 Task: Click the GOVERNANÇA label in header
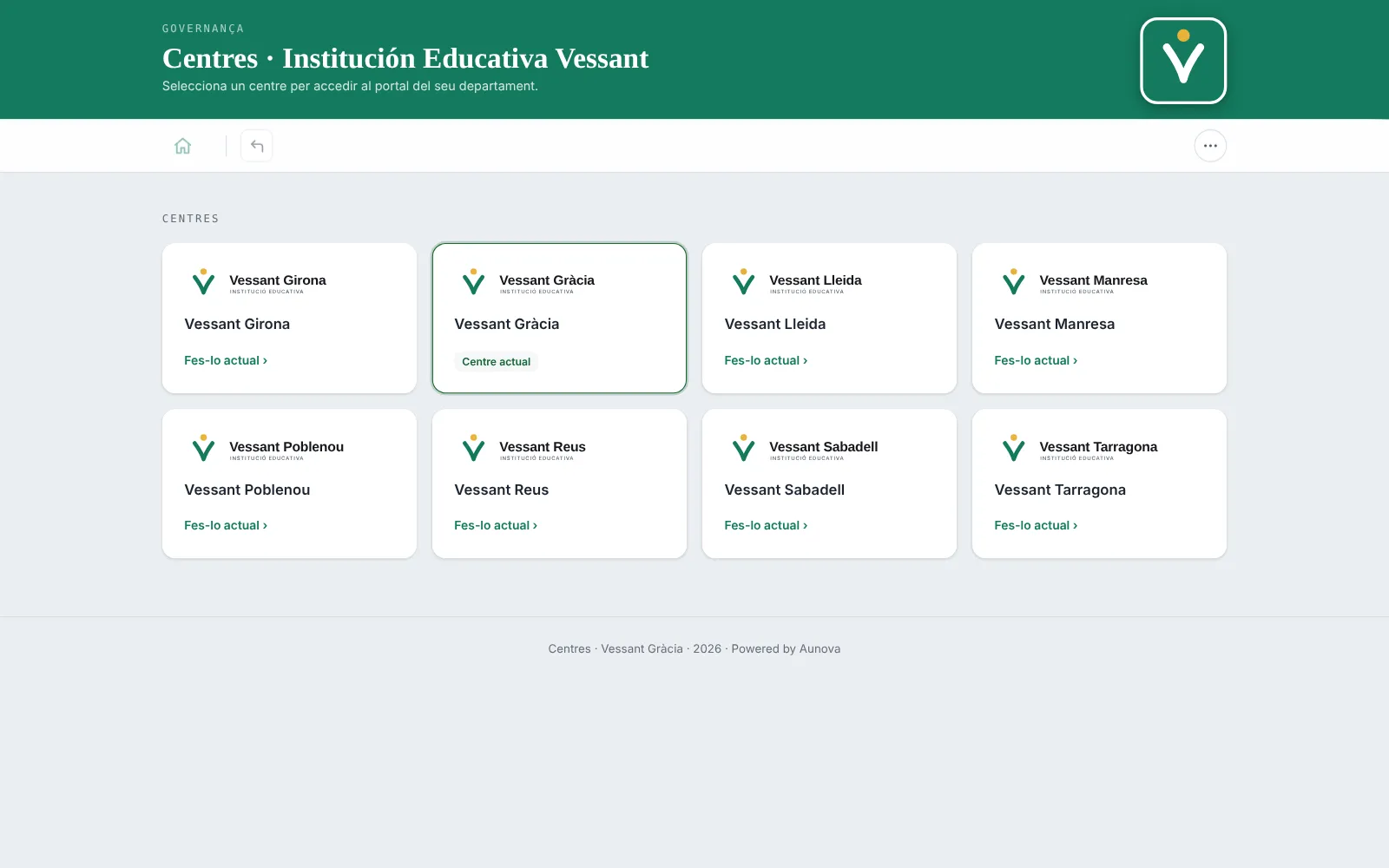203,29
